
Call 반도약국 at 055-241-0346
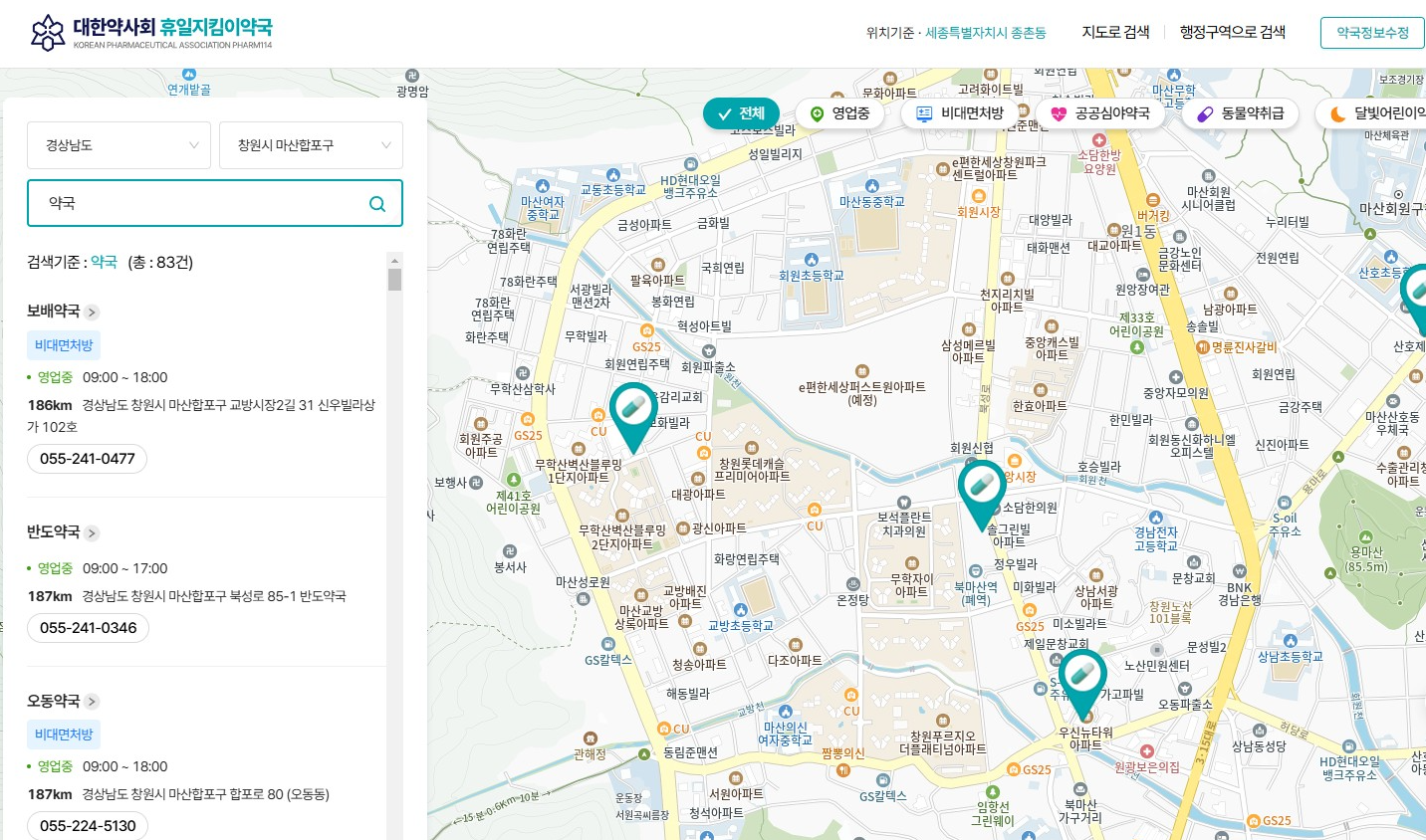(x=89, y=628)
